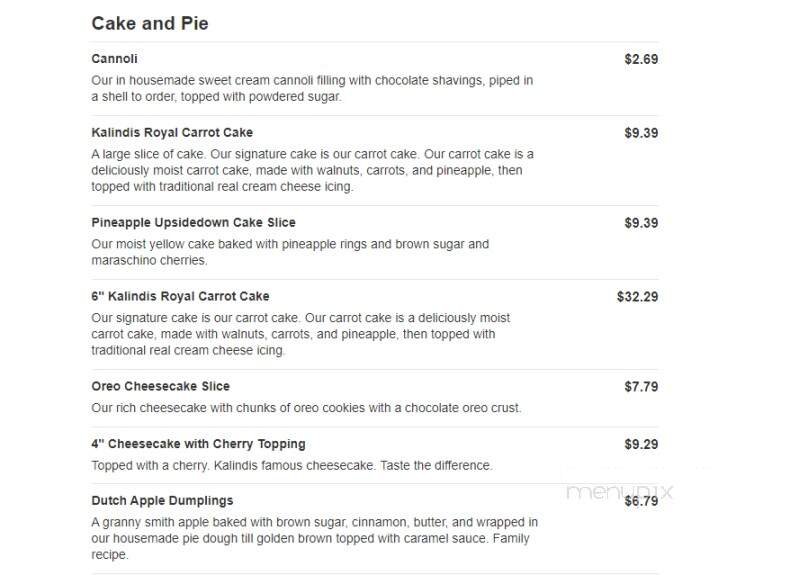Click the Pineapple Upsidedown Cake description
The width and height of the screenshot is (799, 575).
pyautogui.click(x=290, y=252)
